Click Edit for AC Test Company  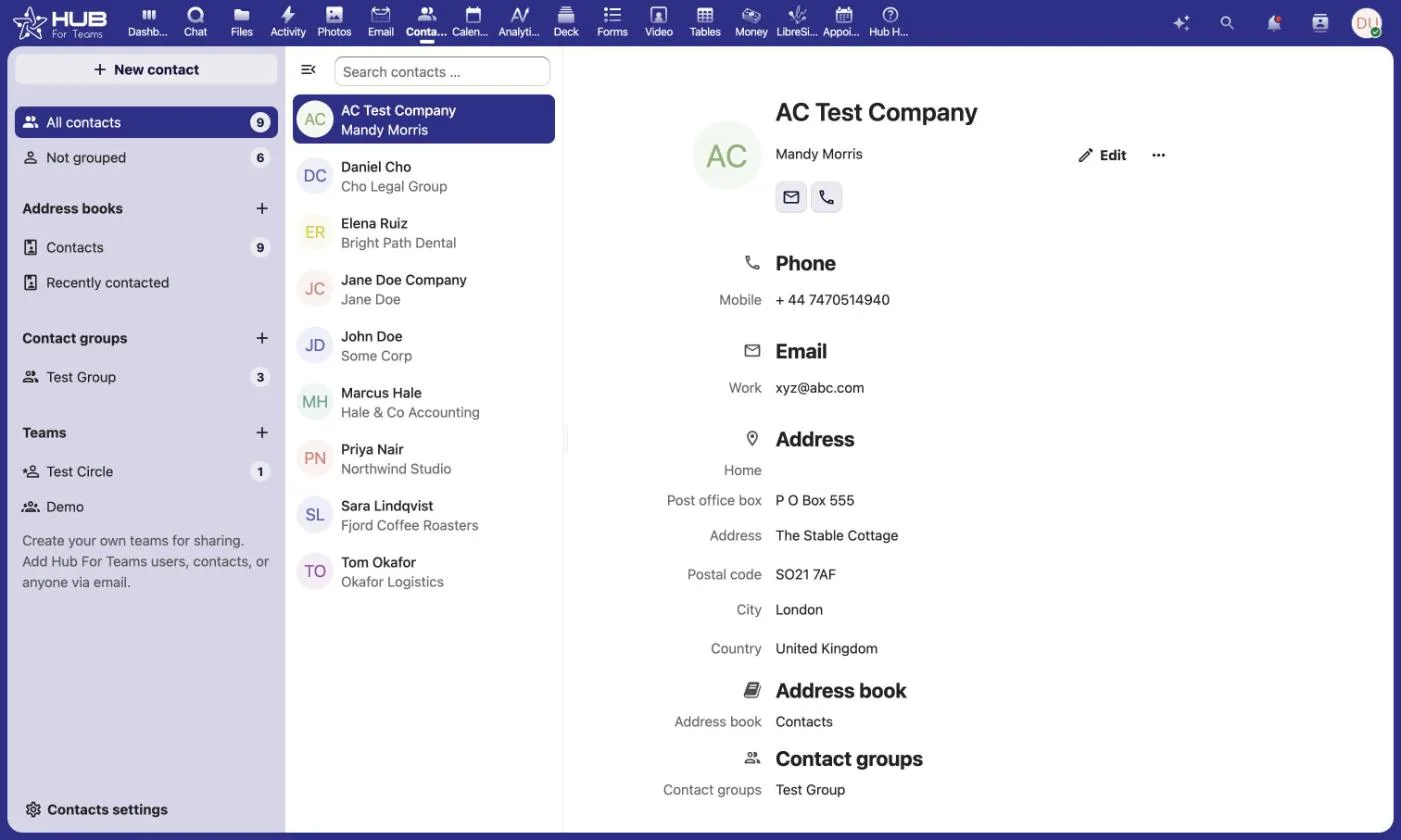1102,155
